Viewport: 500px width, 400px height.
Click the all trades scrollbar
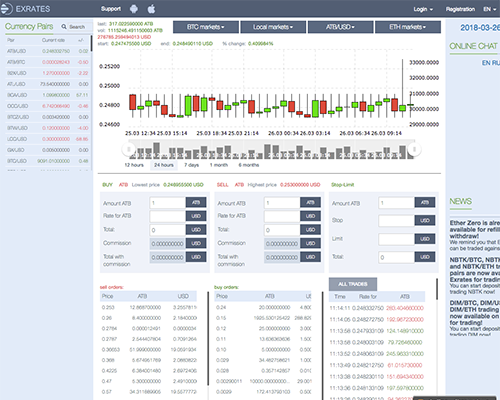(x=437, y=289)
